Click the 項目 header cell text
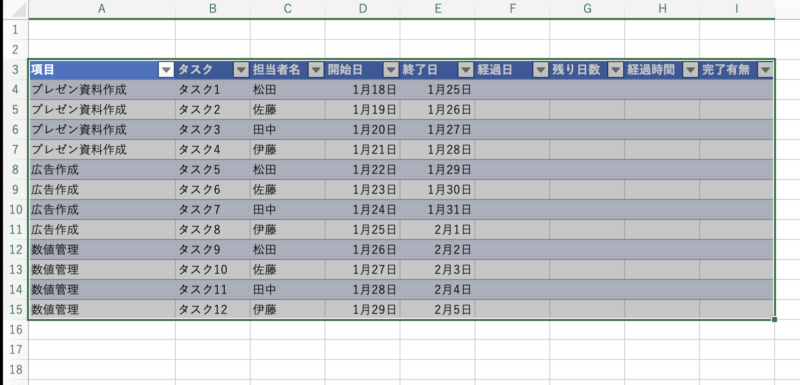 42,70
